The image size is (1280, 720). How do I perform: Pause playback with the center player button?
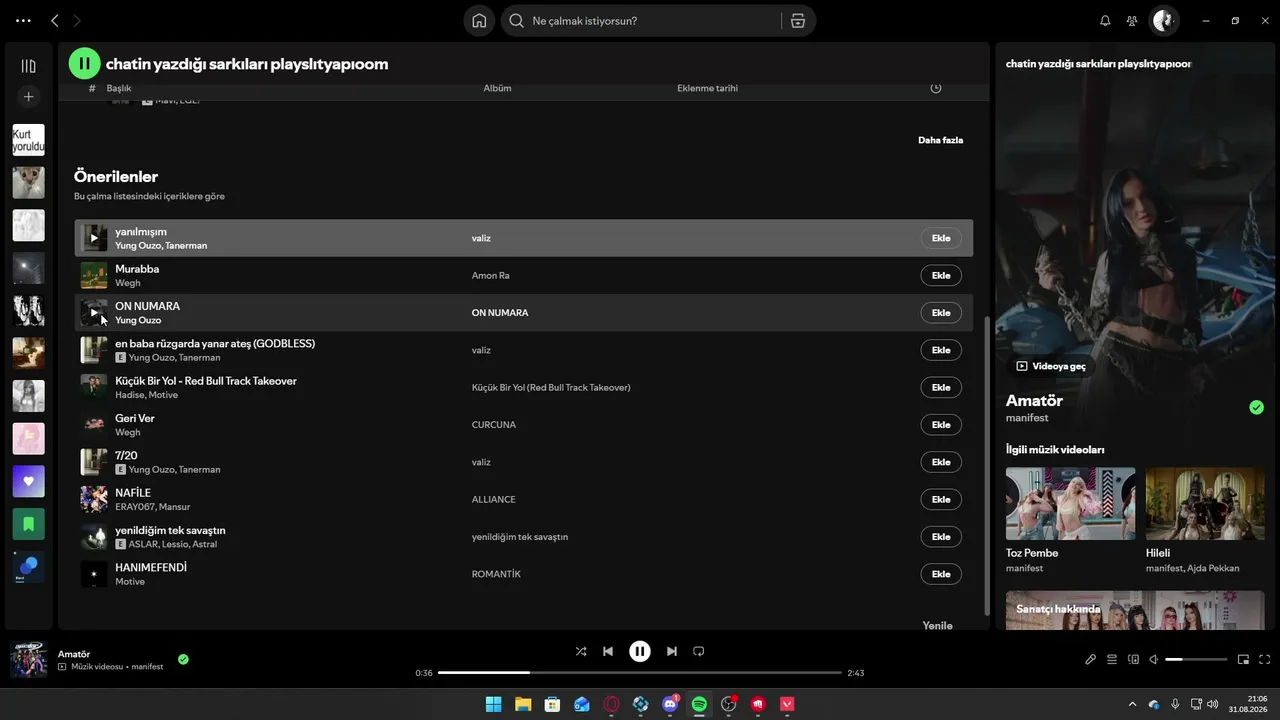click(x=640, y=651)
